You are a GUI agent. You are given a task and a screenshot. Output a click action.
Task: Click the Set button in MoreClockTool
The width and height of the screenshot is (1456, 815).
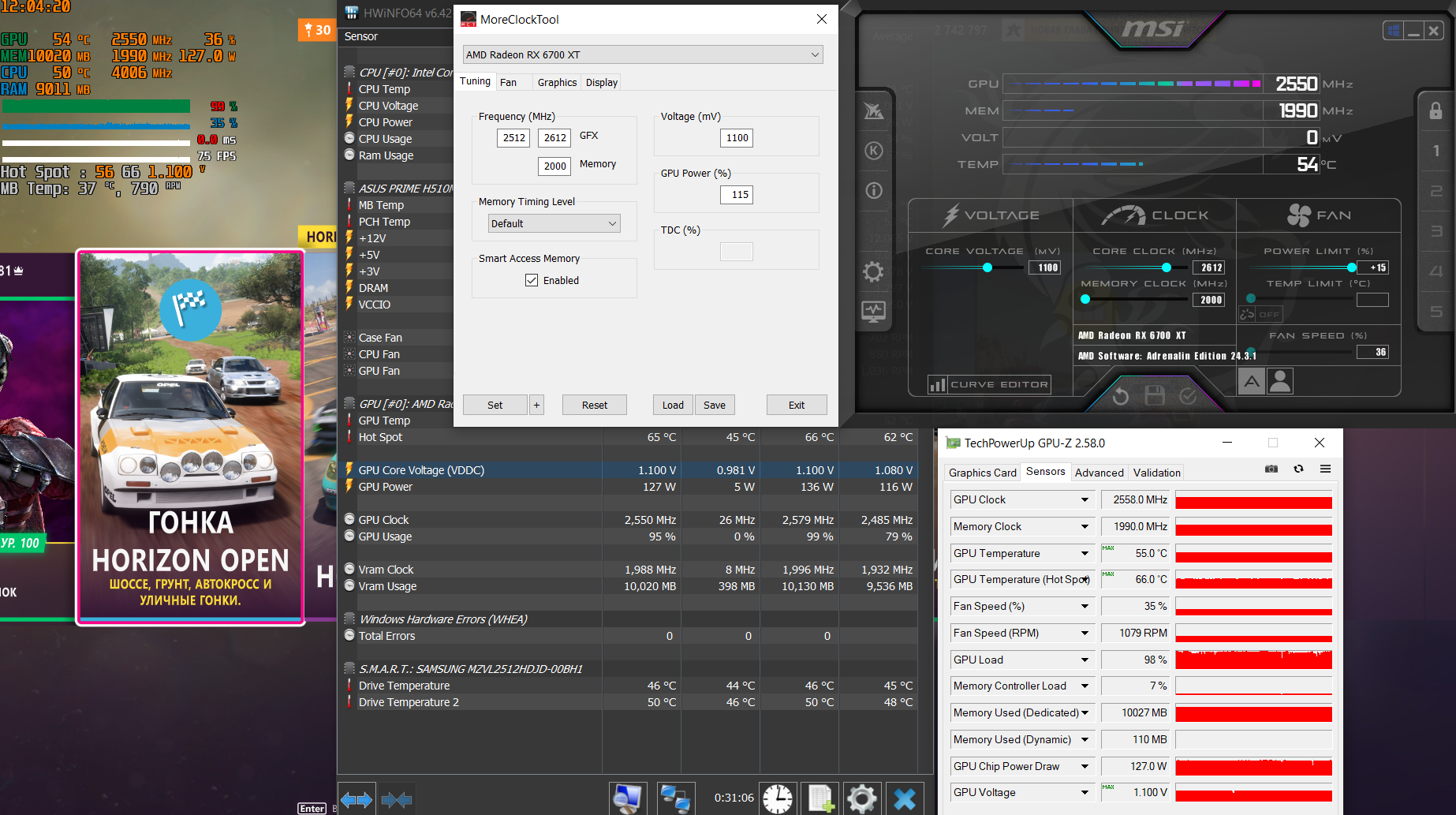click(495, 405)
